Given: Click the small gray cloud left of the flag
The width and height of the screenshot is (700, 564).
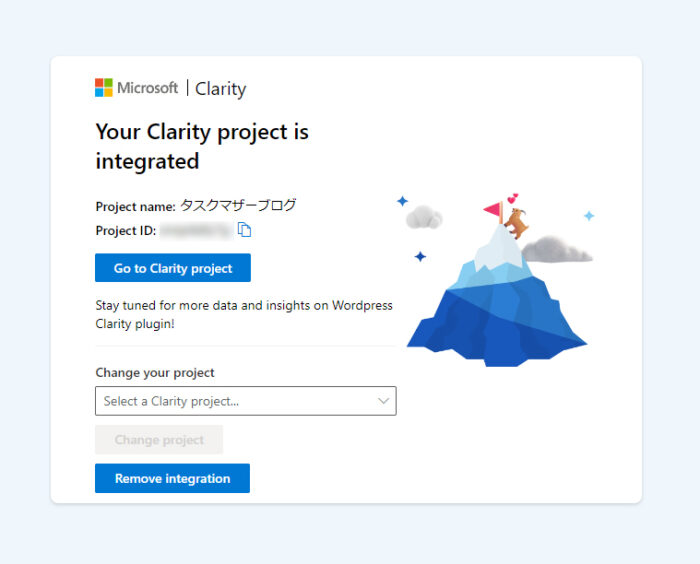Looking at the screenshot, I should tap(424, 217).
